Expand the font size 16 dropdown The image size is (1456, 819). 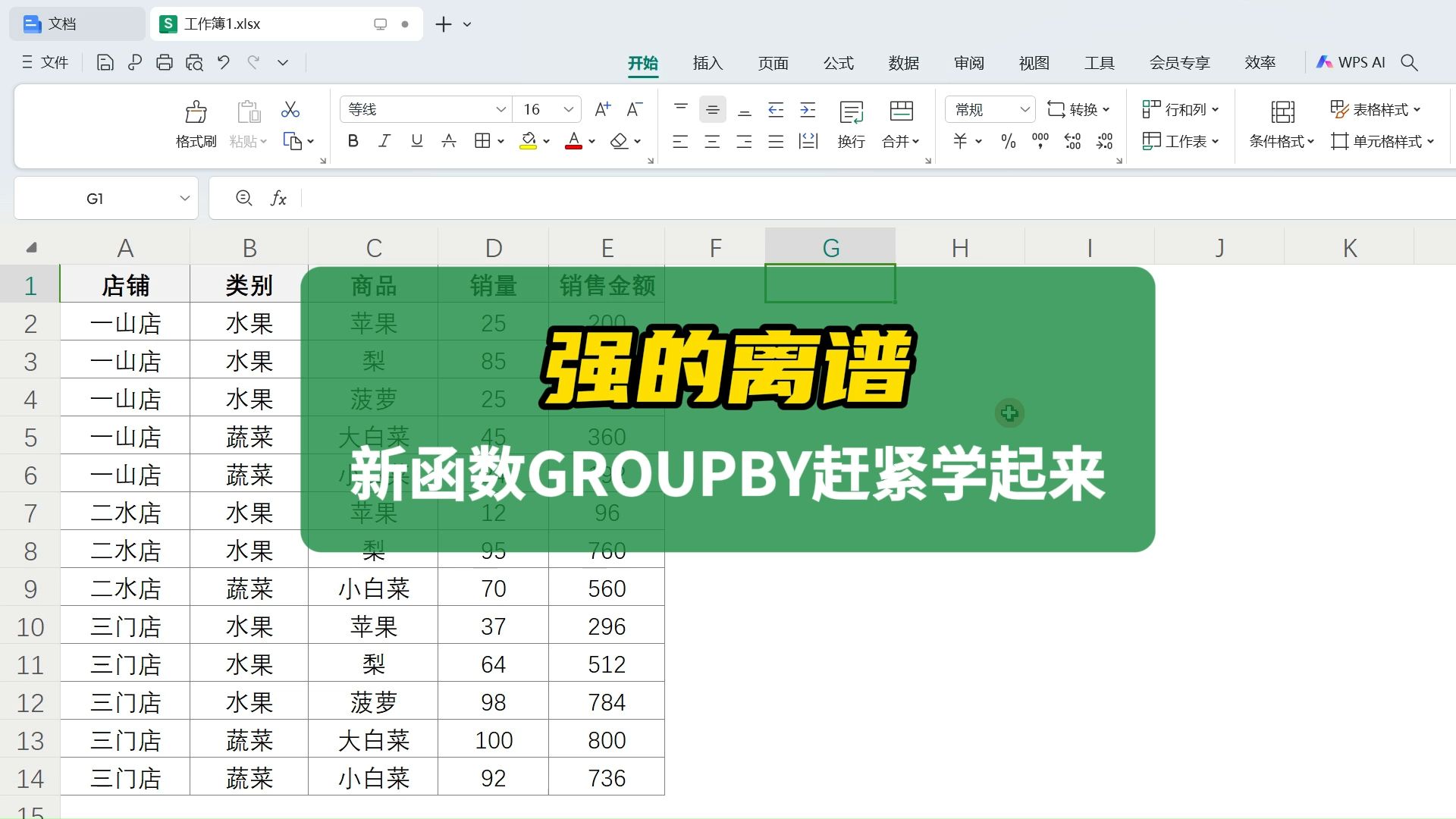[x=568, y=110]
